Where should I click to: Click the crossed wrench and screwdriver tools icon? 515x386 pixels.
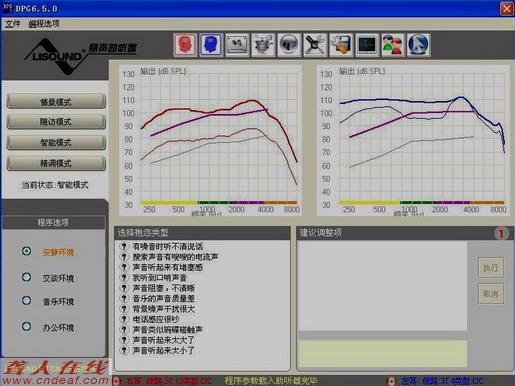[x=315, y=45]
